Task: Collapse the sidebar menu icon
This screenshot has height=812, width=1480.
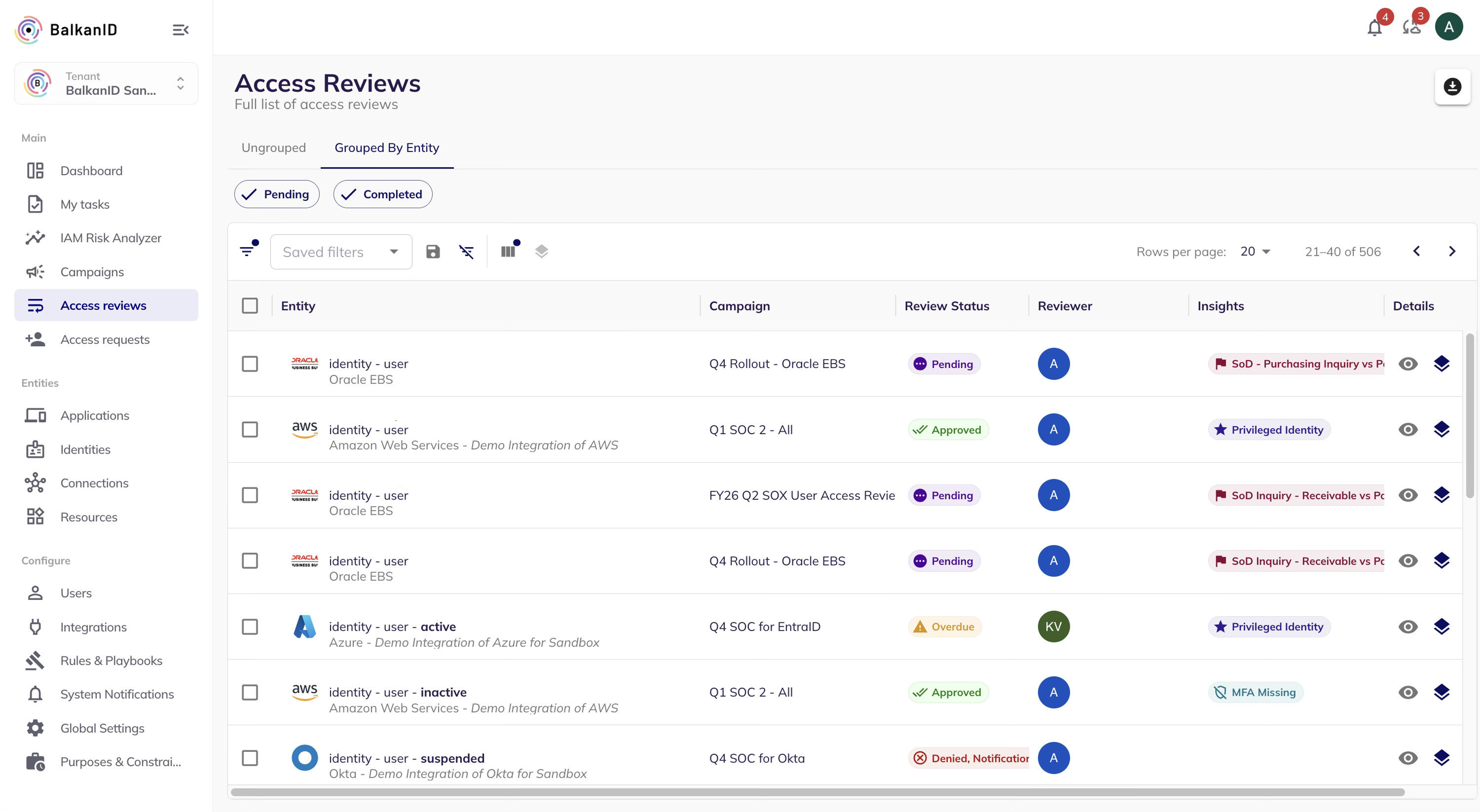Action: click(x=181, y=30)
